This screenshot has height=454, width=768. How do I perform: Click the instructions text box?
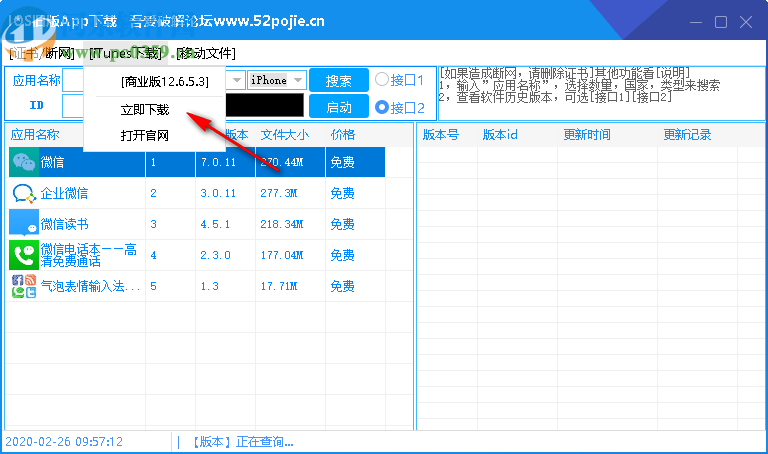click(601, 93)
